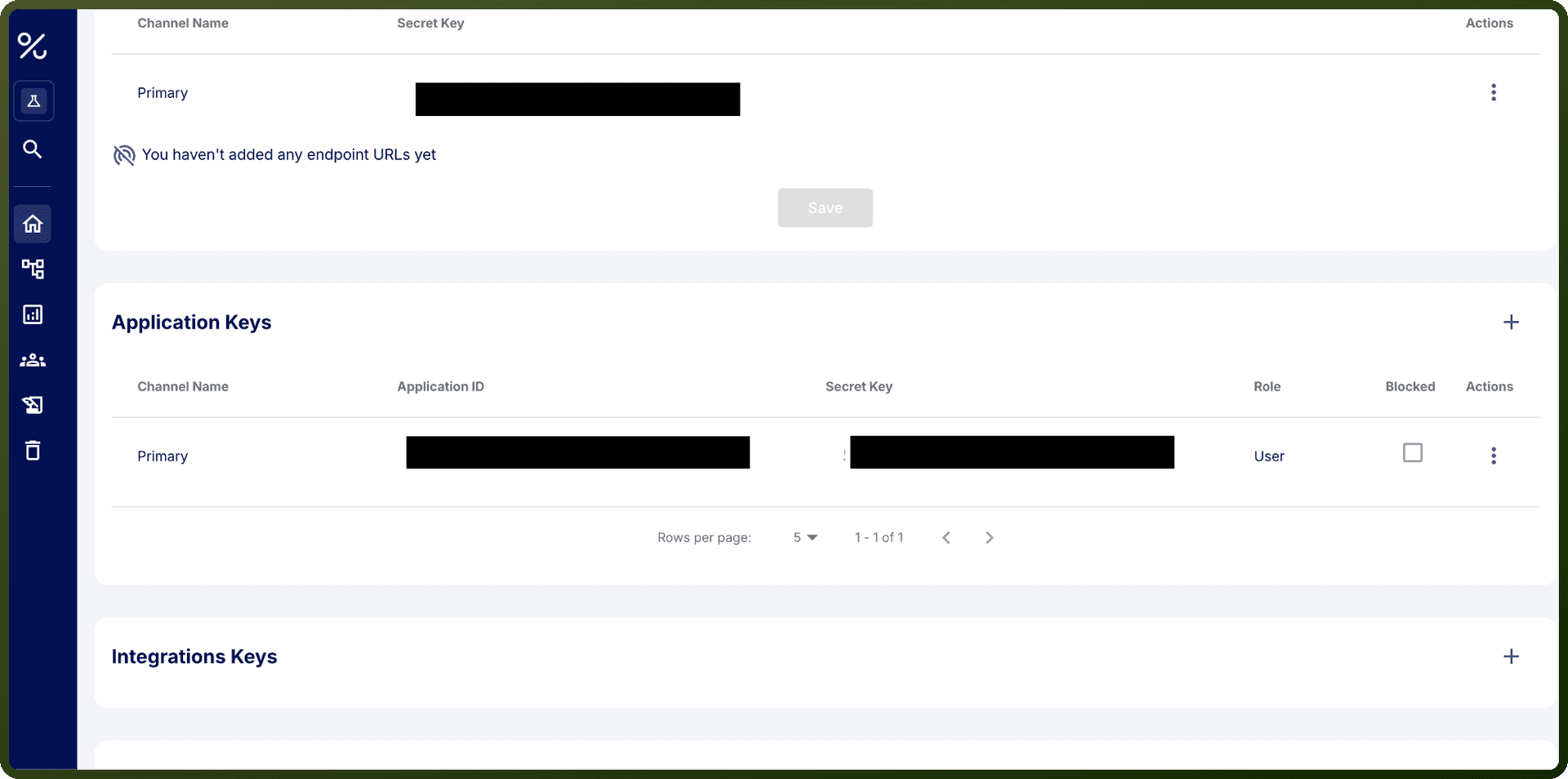This screenshot has width=1568, height=779.
Task: Click the no-endpoint signal icon
Action: pos(124,155)
